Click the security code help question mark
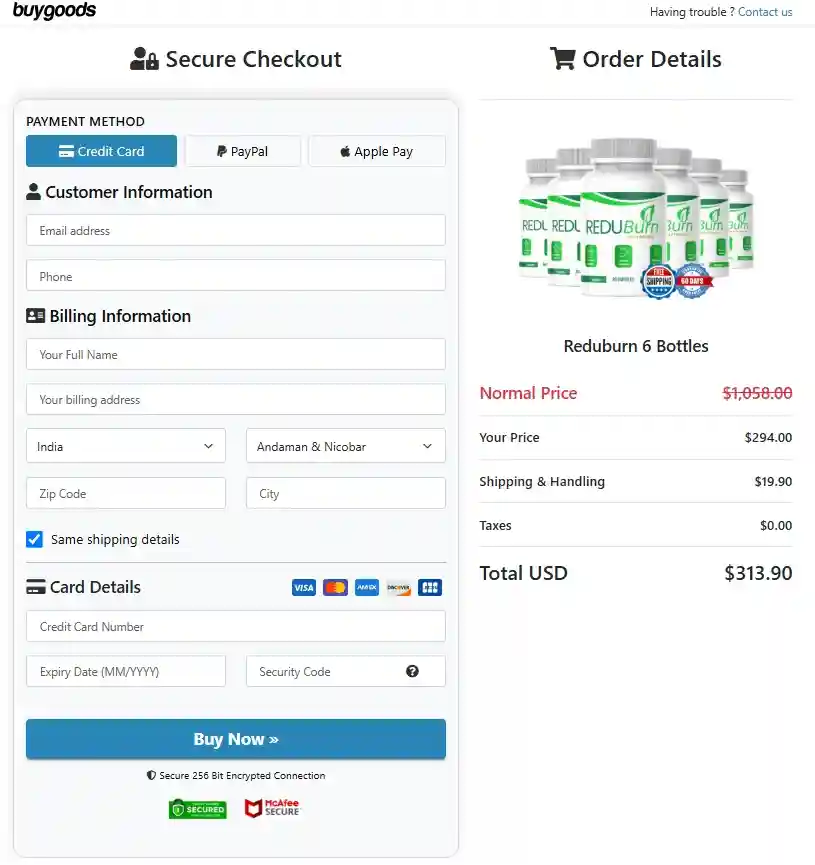Image resolution: width=815 pixels, height=865 pixels. click(412, 671)
